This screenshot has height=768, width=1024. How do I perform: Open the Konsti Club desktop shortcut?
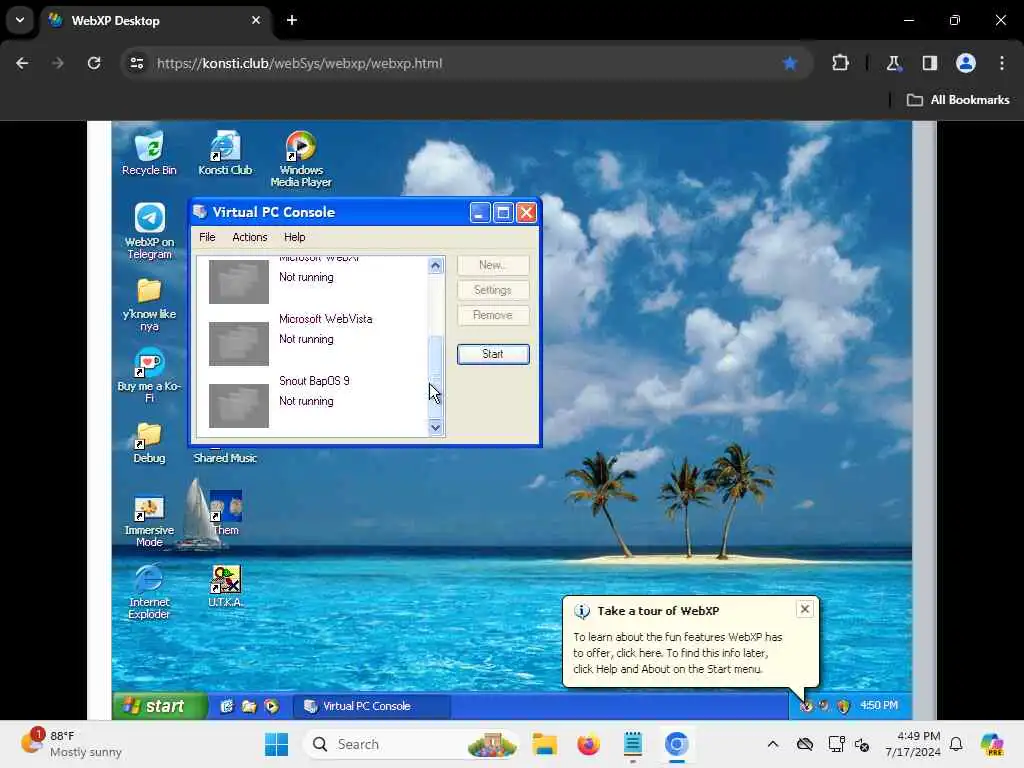click(x=225, y=153)
